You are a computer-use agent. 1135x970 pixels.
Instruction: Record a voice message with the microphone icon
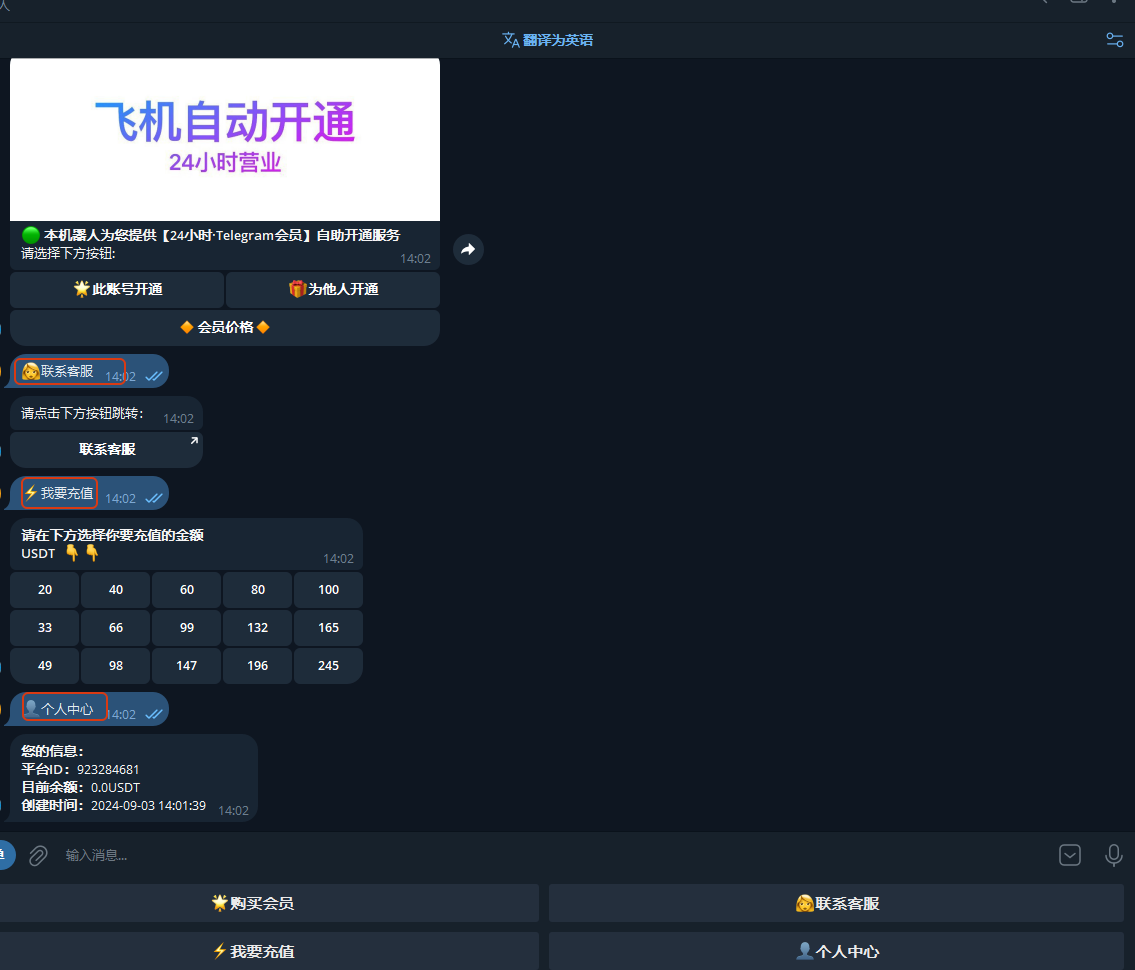click(x=1113, y=855)
